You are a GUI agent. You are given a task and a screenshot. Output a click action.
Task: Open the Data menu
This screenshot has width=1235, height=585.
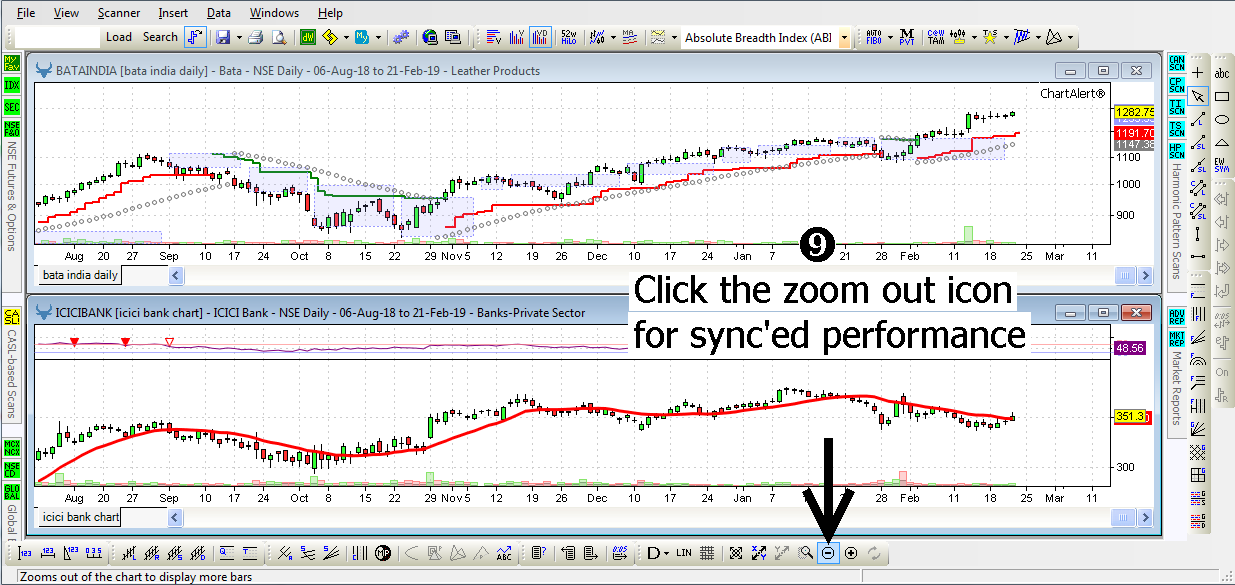pyautogui.click(x=219, y=13)
